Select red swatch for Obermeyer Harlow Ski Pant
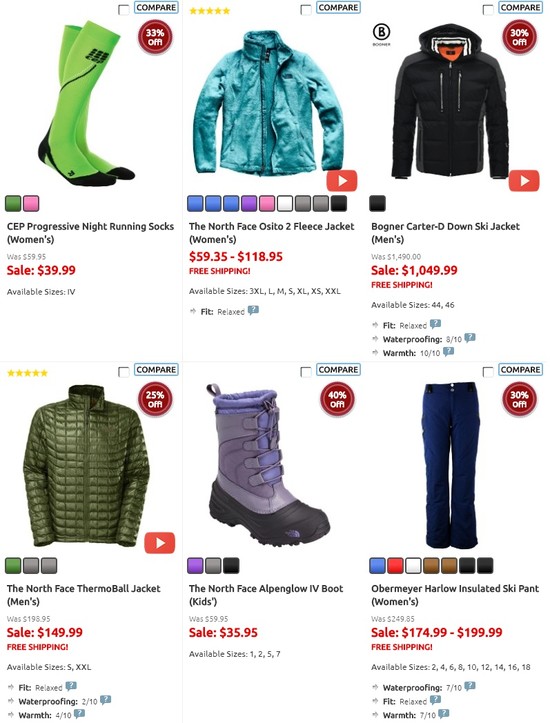Image resolution: width=550 pixels, height=723 pixels. click(396, 566)
